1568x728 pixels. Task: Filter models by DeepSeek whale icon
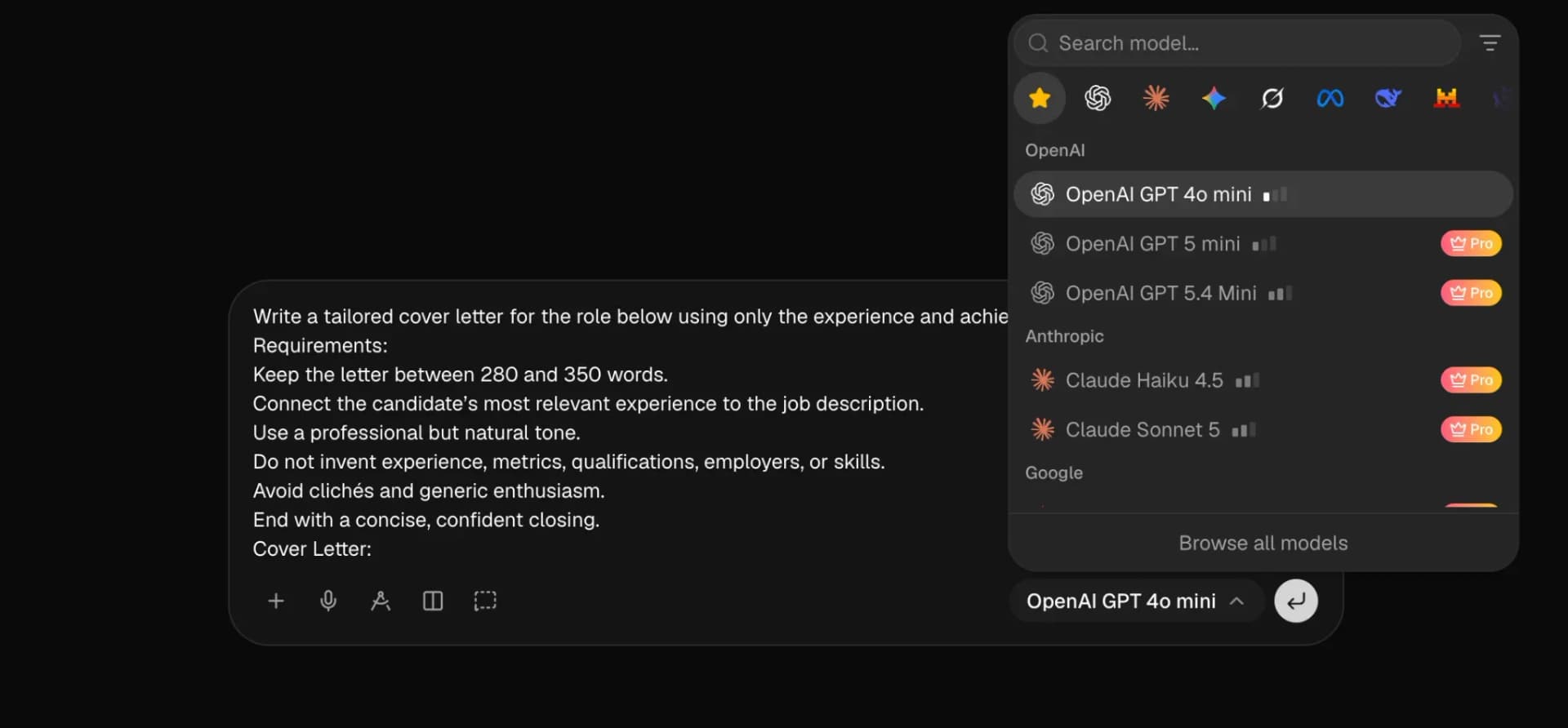click(1388, 99)
